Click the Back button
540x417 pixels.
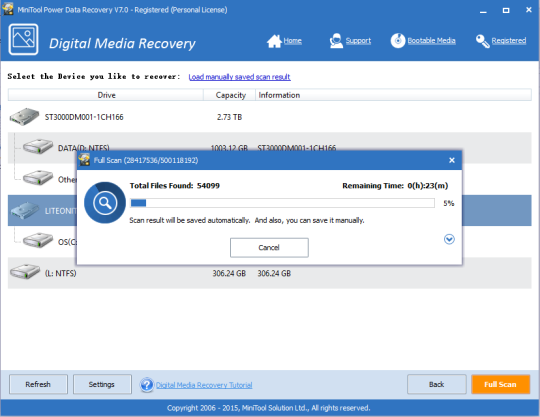point(437,384)
